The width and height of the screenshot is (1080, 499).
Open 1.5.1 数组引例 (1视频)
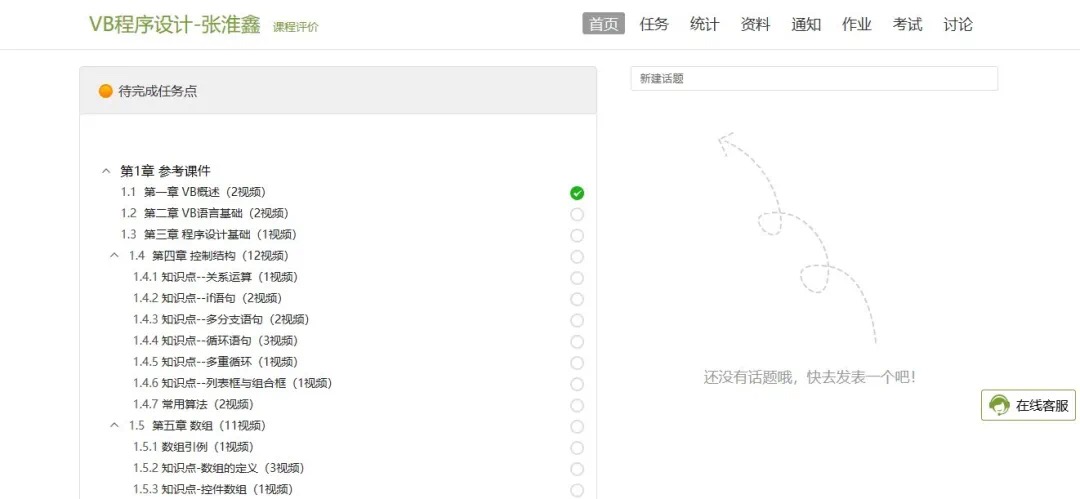pyautogui.click(x=194, y=447)
